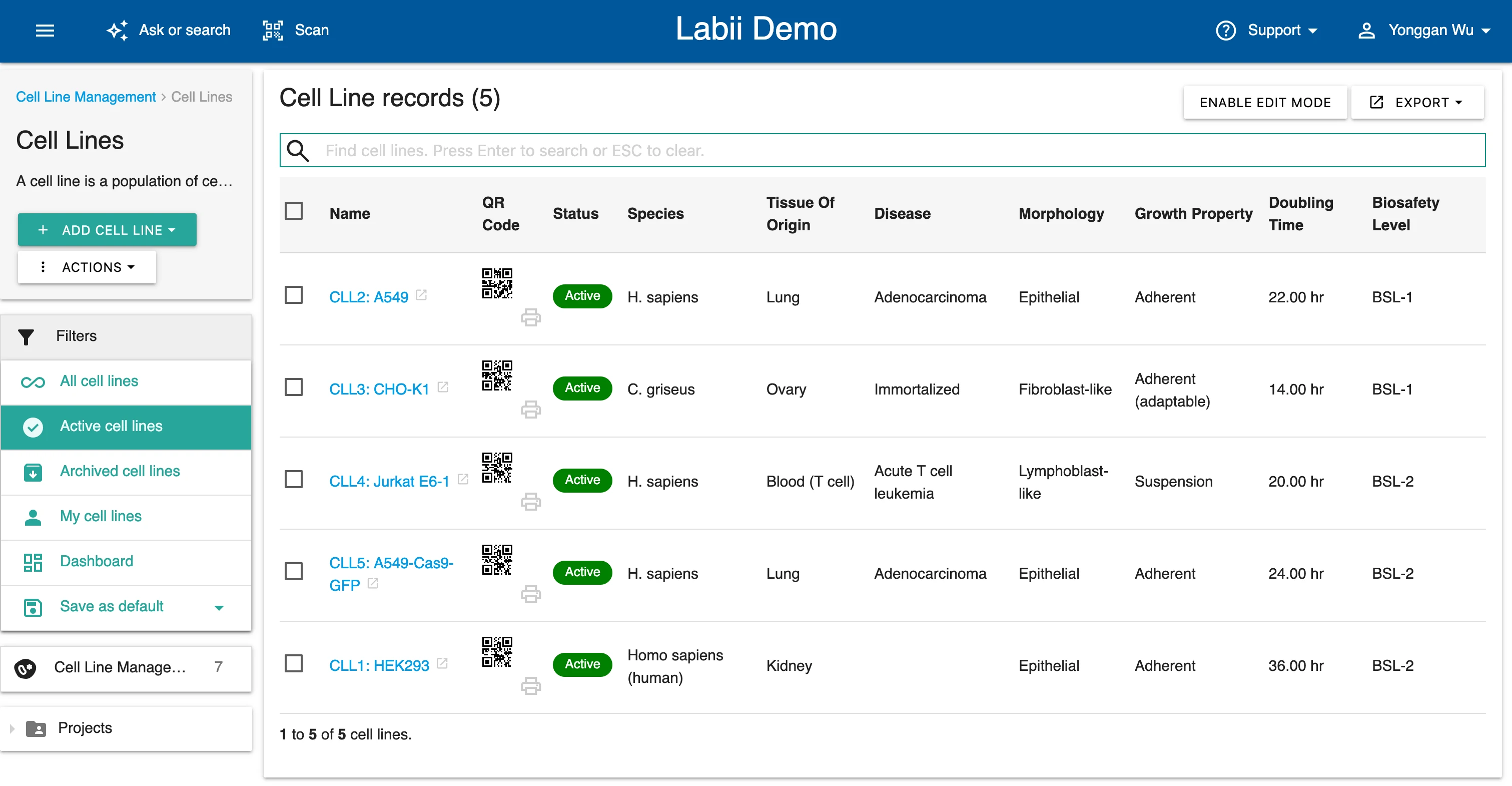Viewport: 1512px width, 786px height.
Task: Click the printer icon in CLL4: Jurkat row
Action: pyautogui.click(x=530, y=502)
